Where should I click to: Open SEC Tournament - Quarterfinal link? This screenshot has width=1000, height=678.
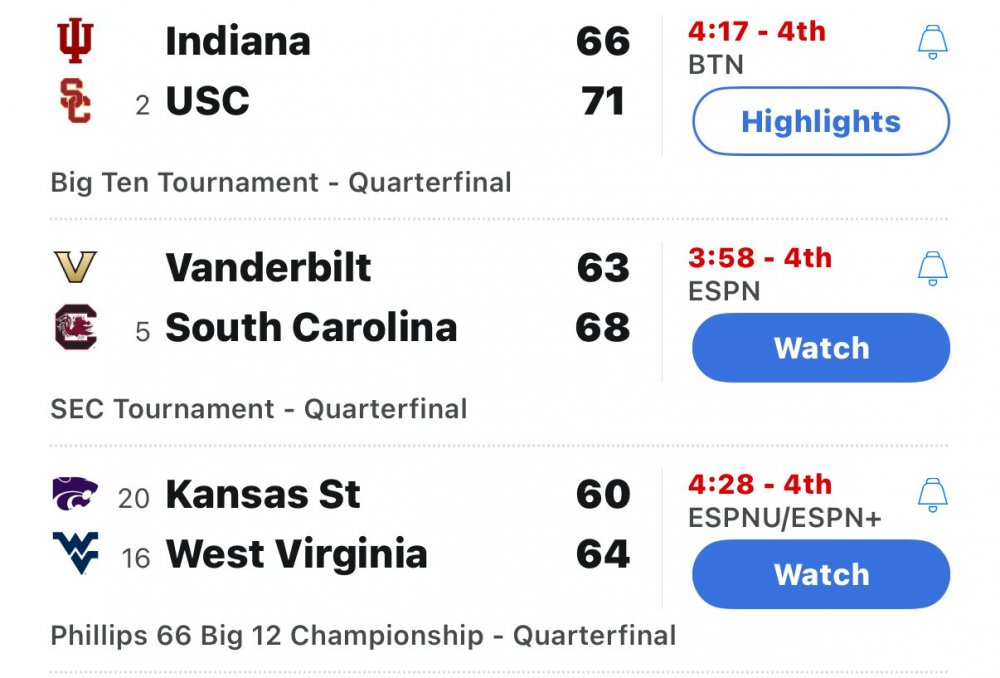pyautogui.click(x=259, y=409)
